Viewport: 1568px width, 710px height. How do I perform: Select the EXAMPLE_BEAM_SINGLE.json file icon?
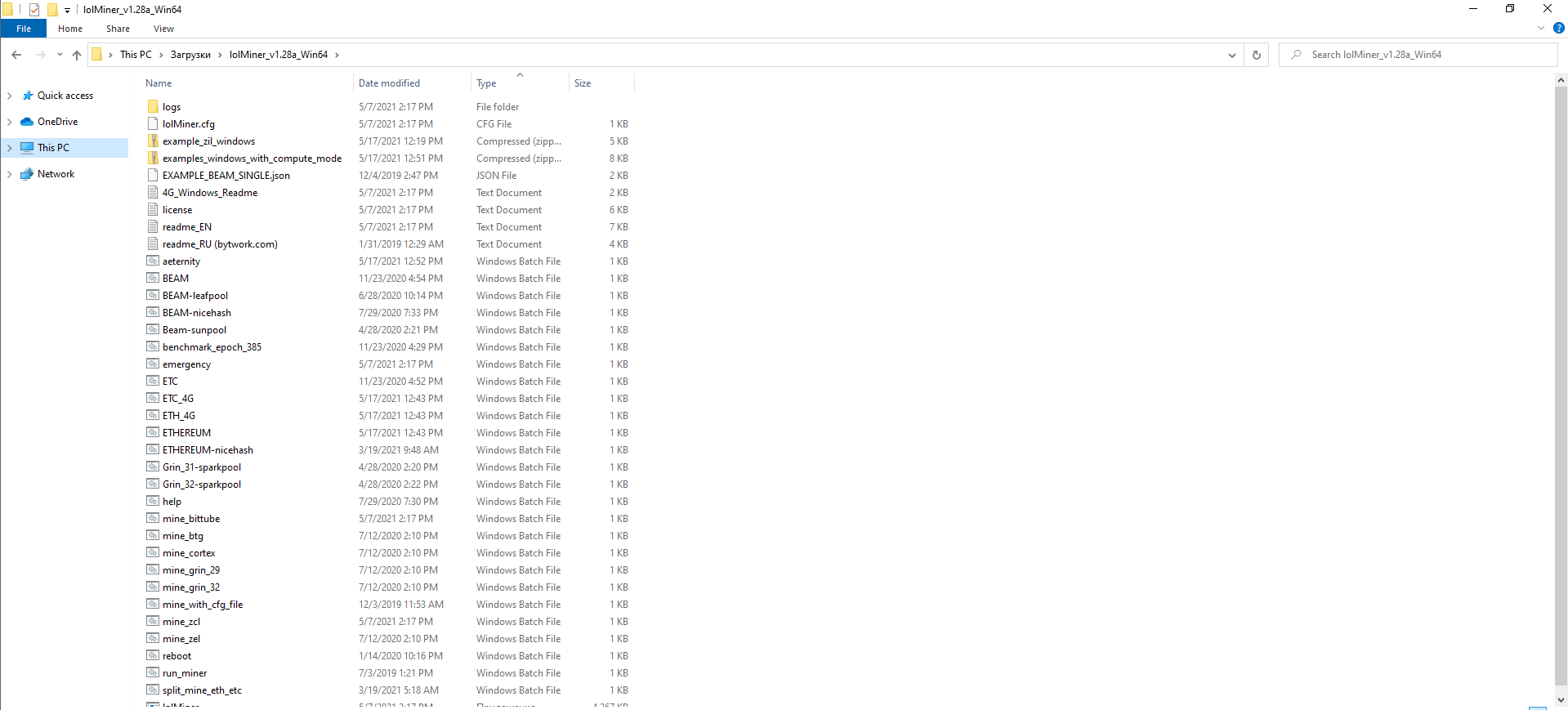click(x=153, y=175)
